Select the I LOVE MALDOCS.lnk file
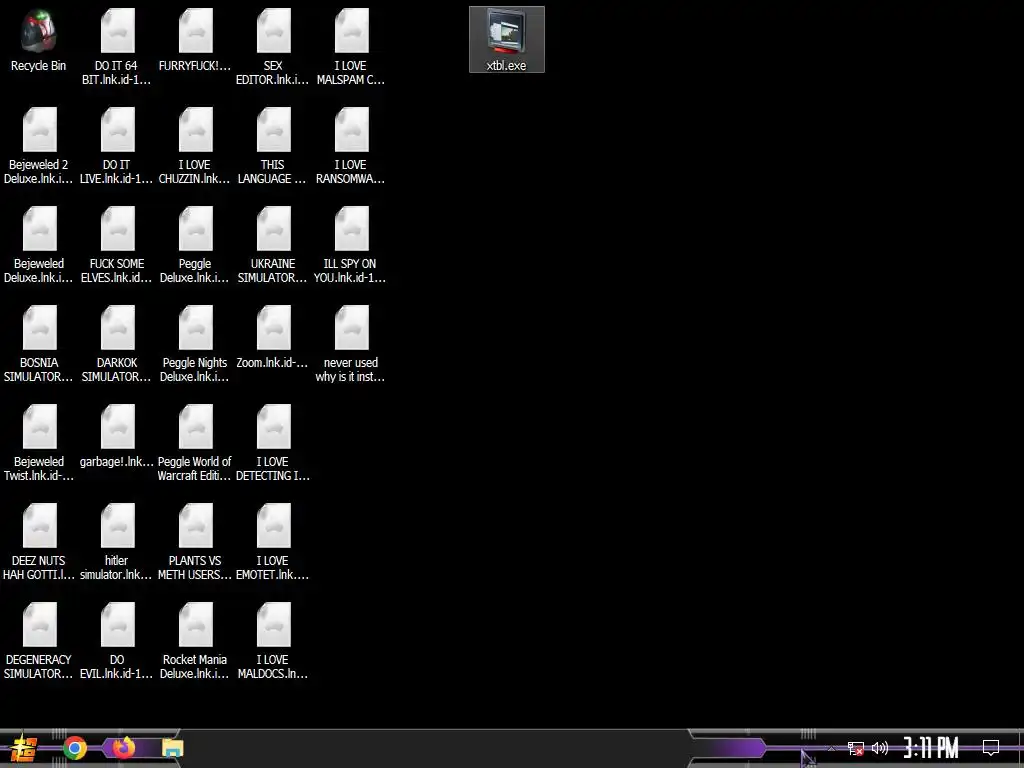This screenshot has height=768, width=1024. point(273,642)
